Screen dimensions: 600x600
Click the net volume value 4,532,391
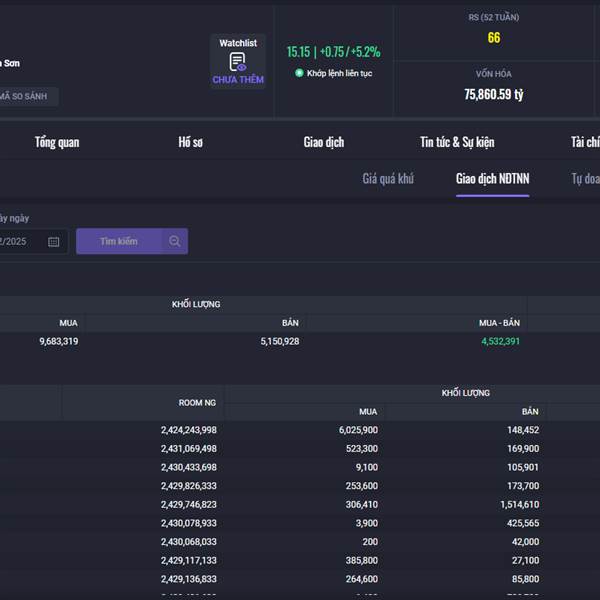(x=500, y=342)
